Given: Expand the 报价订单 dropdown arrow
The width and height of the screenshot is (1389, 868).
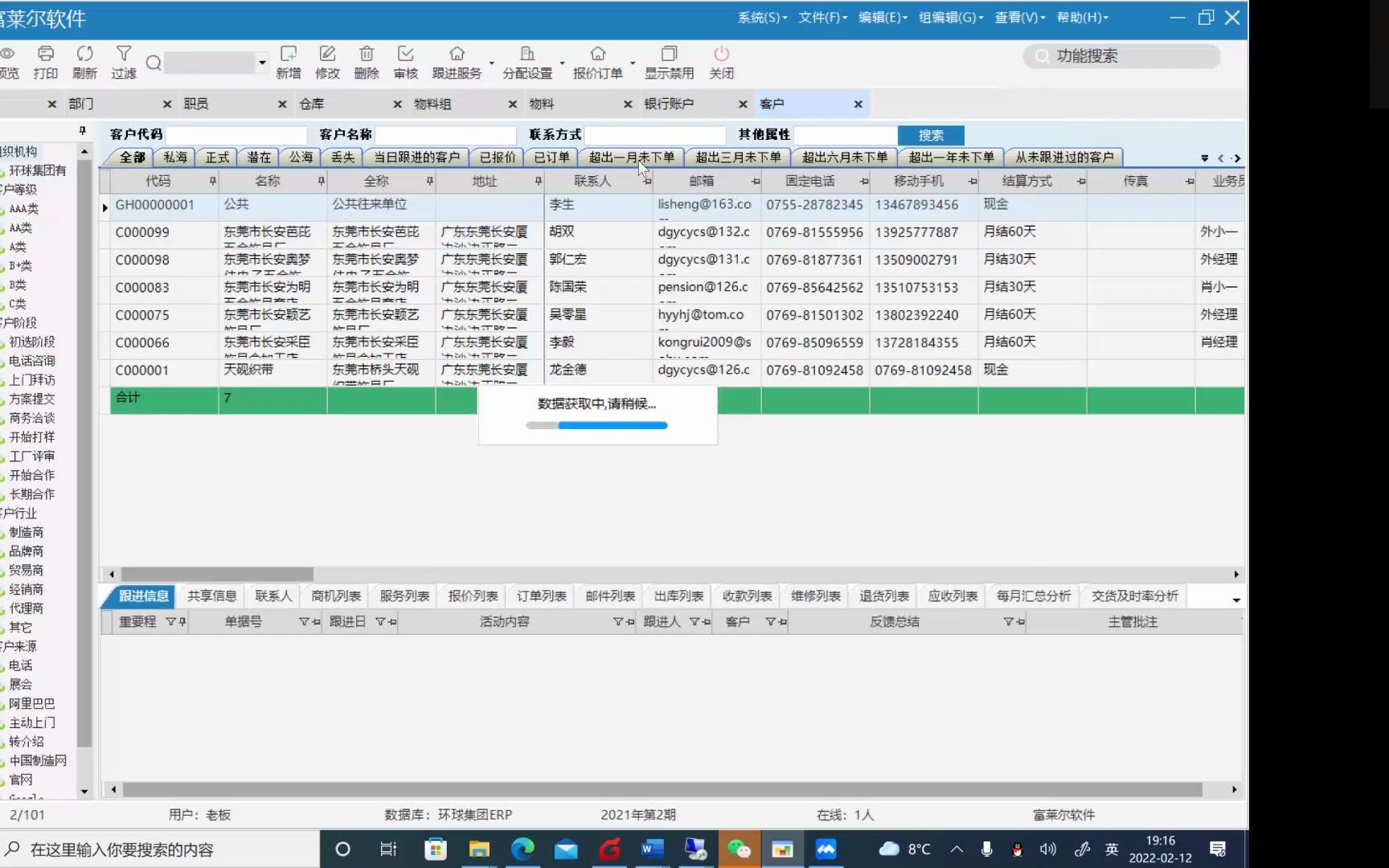Looking at the screenshot, I should (633, 63).
